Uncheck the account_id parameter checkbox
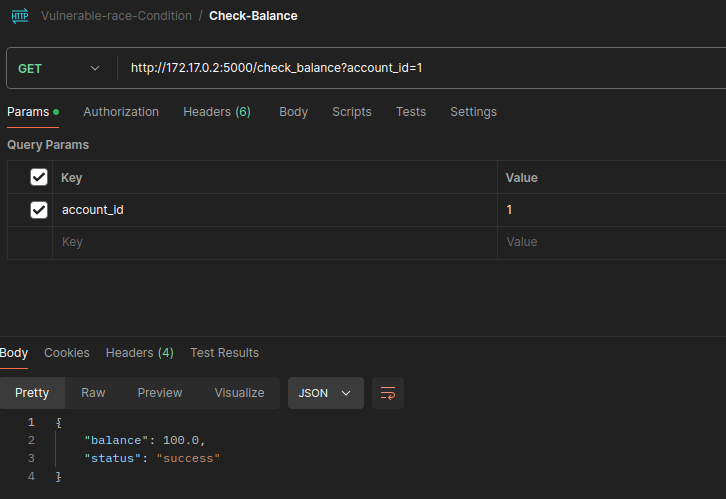Viewport: 726px width, 499px height. [x=39, y=210]
